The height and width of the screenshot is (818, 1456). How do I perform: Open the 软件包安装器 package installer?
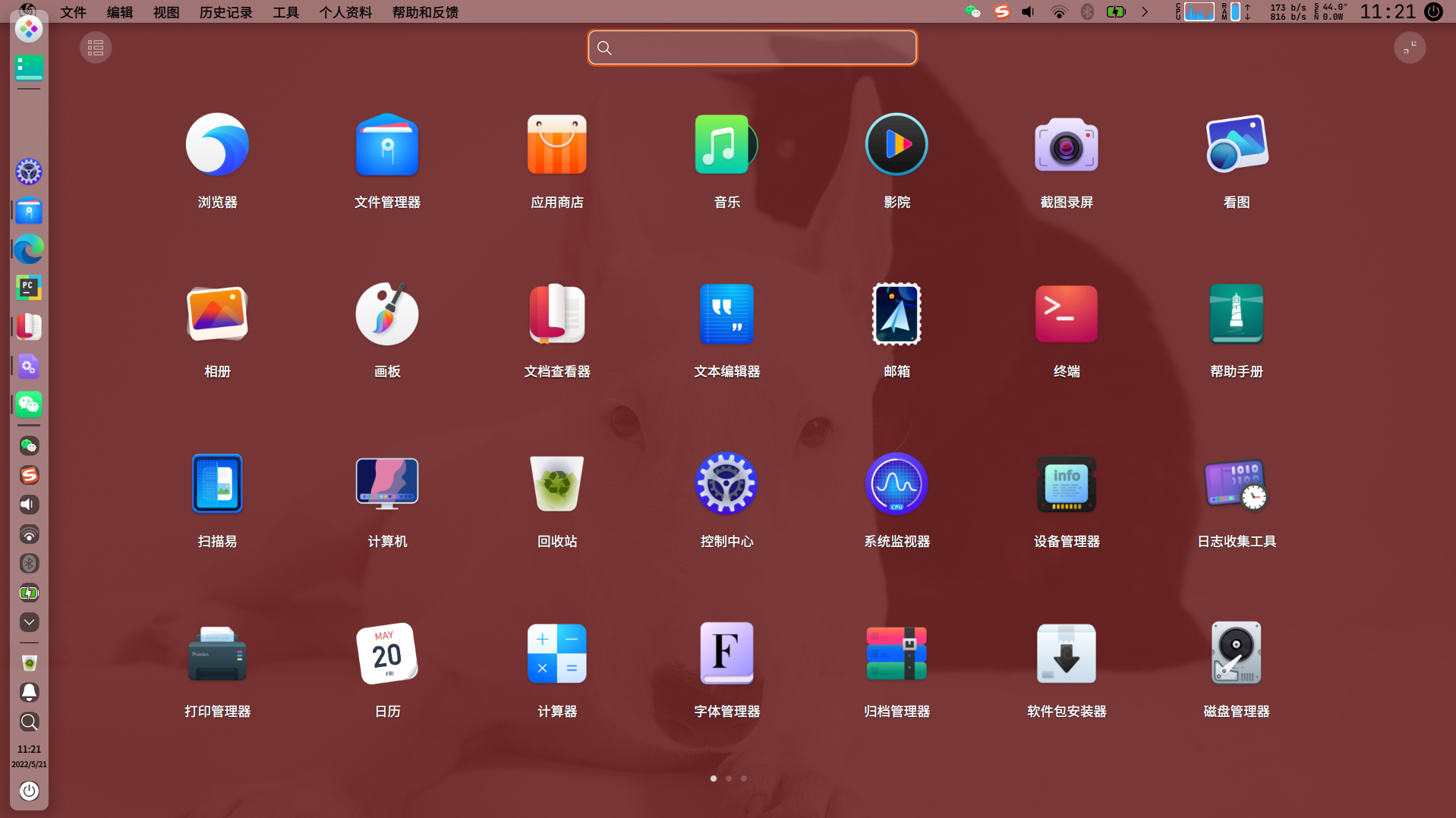1067,653
